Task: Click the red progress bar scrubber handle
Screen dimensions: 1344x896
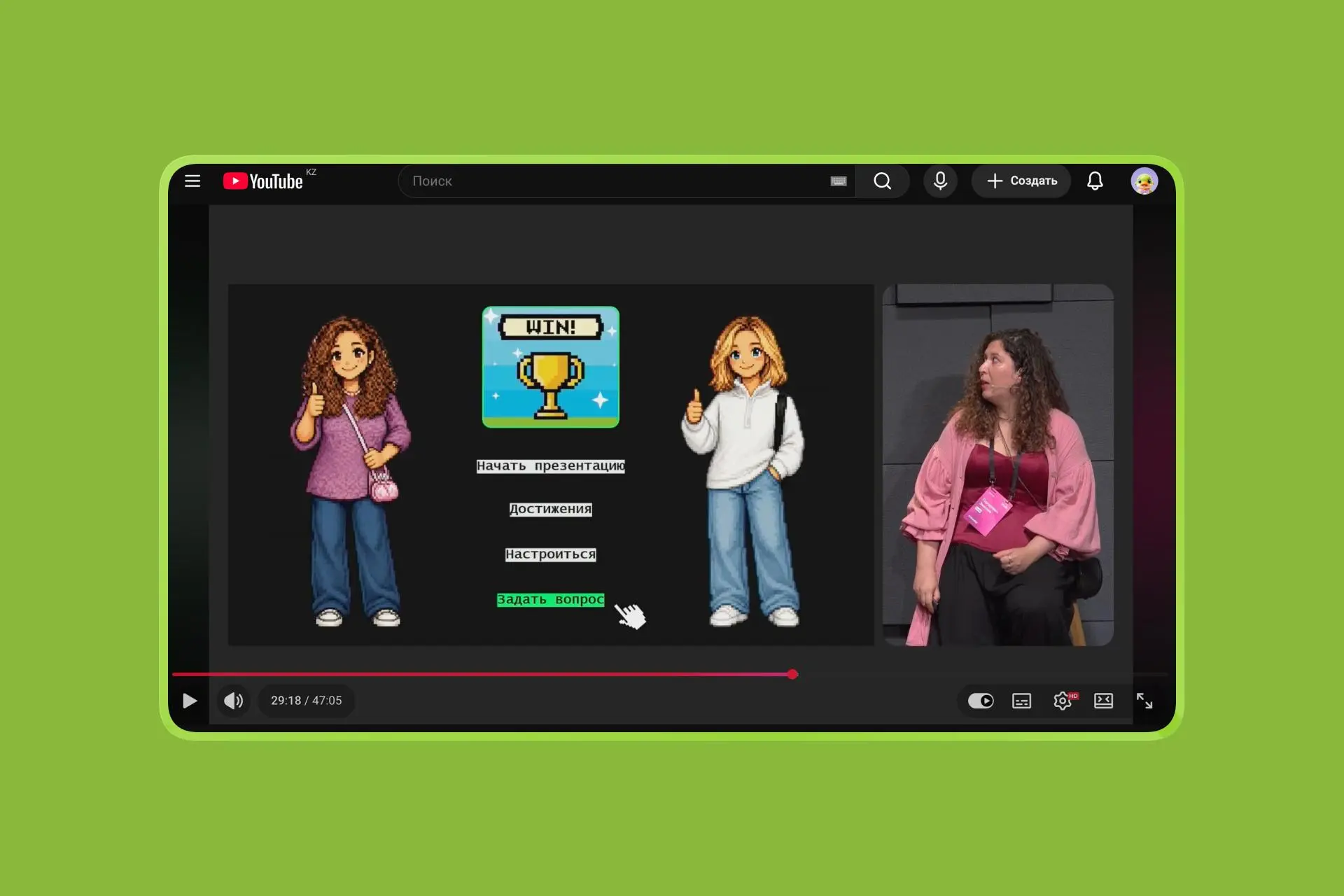Action: [x=792, y=674]
